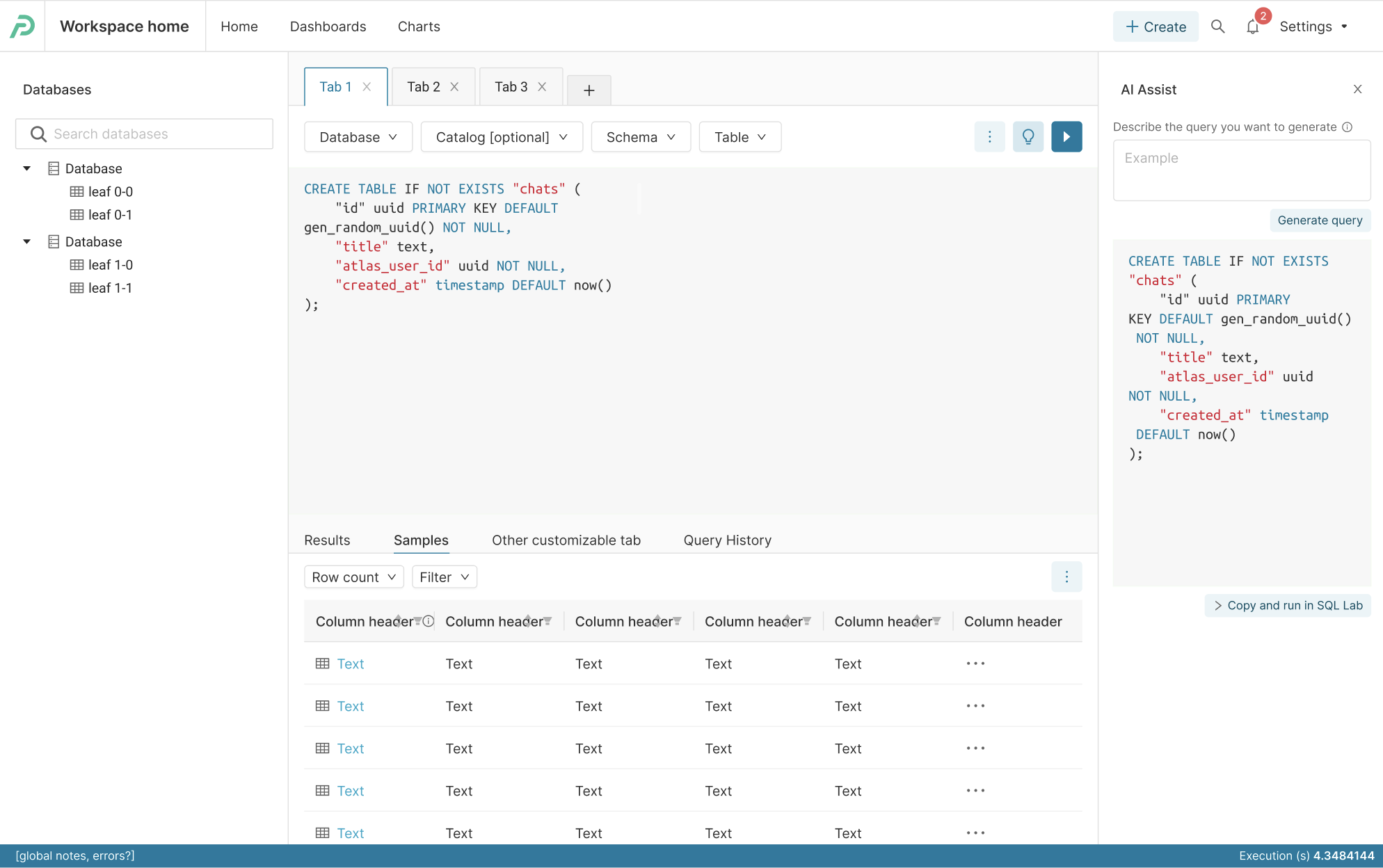The height and width of the screenshot is (868, 1383).
Task: Click info icon next to describe query label
Action: click(x=1347, y=127)
